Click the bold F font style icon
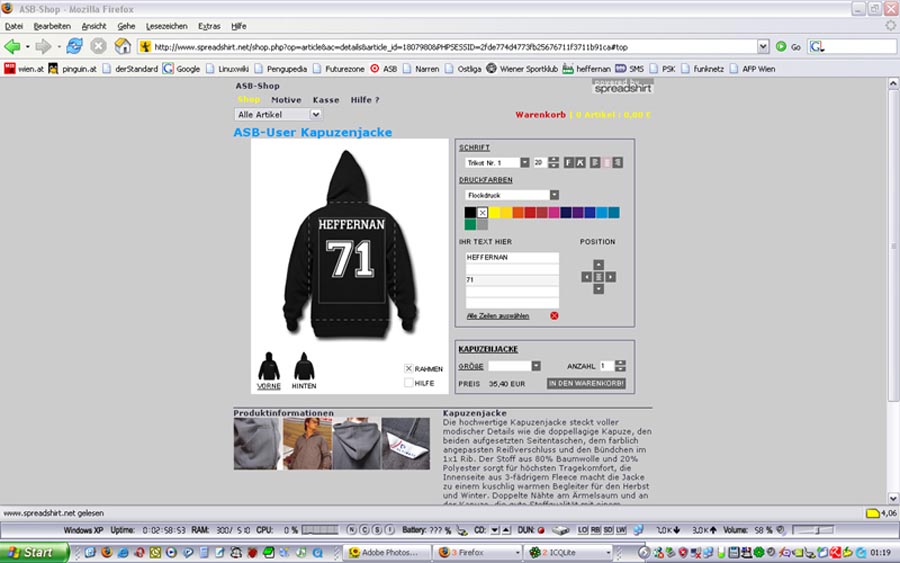The height and width of the screenshot is (563, 900). (x=569, y=162)
